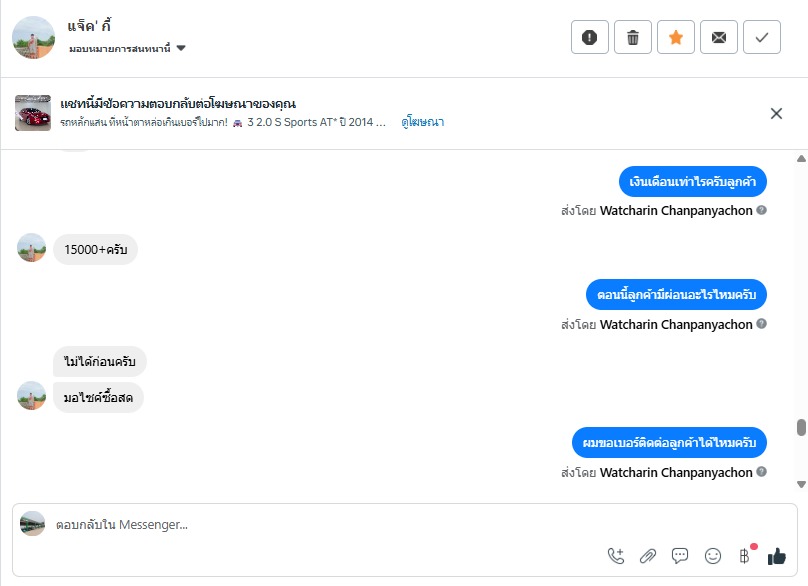Screen dimensions: 808x586
Task: Open the ดูโฆษณา link
Action: pyautogui.click(x=422, y=122)
